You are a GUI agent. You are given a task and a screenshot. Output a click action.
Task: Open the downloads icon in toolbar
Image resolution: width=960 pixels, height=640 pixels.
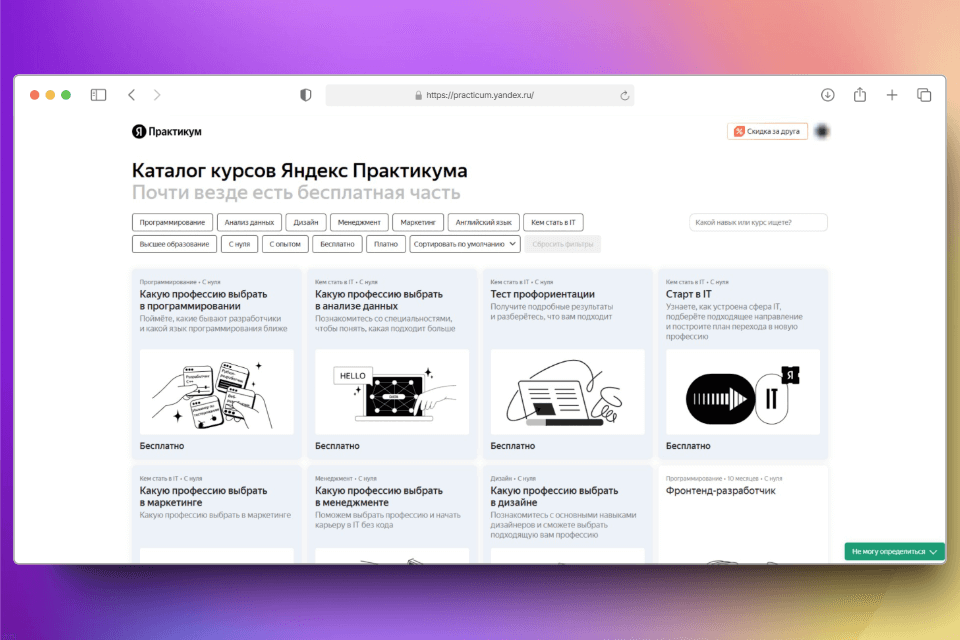[x=828, y=95]
